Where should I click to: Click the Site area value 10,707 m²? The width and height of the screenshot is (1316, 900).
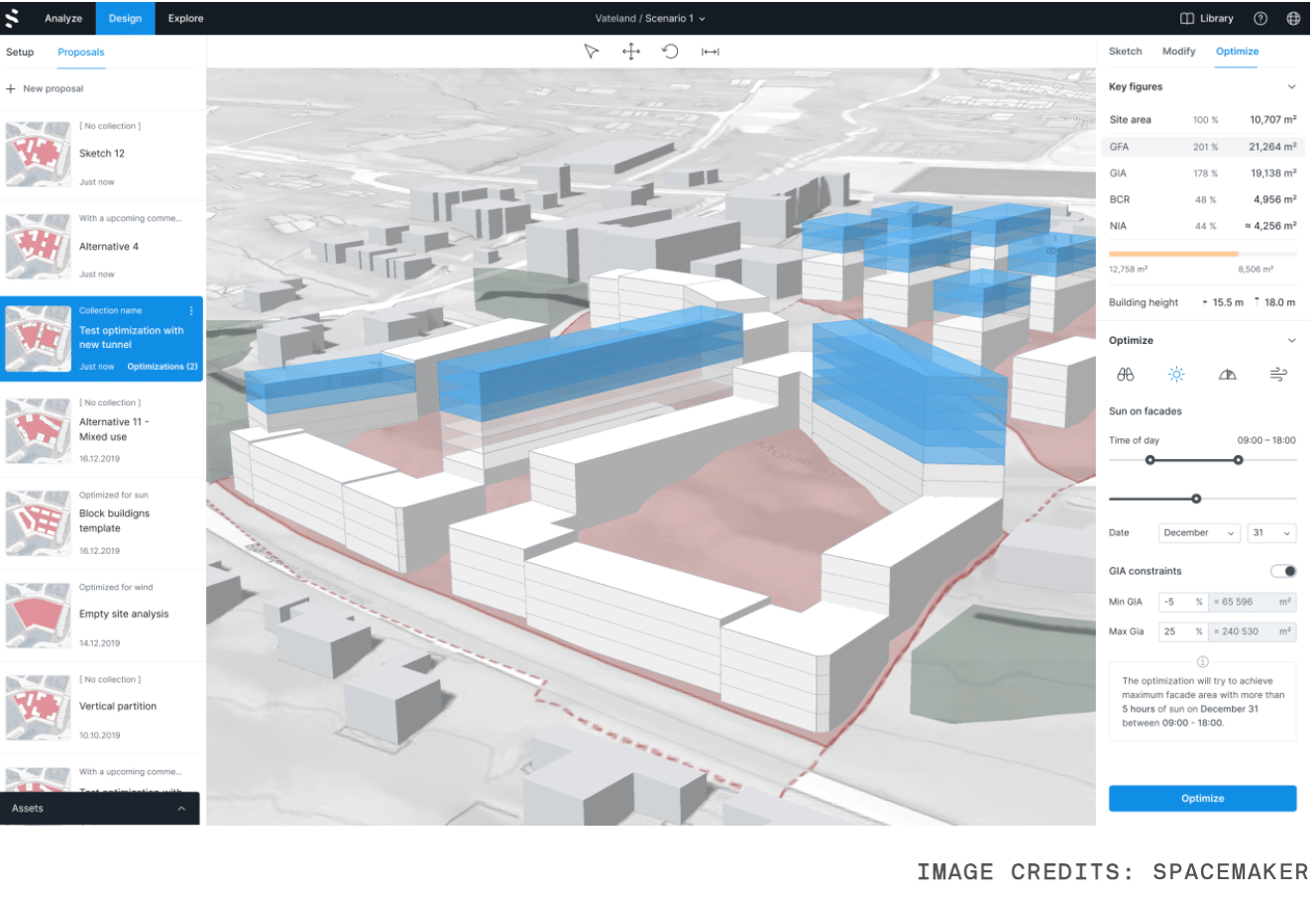coord(1273,120)
